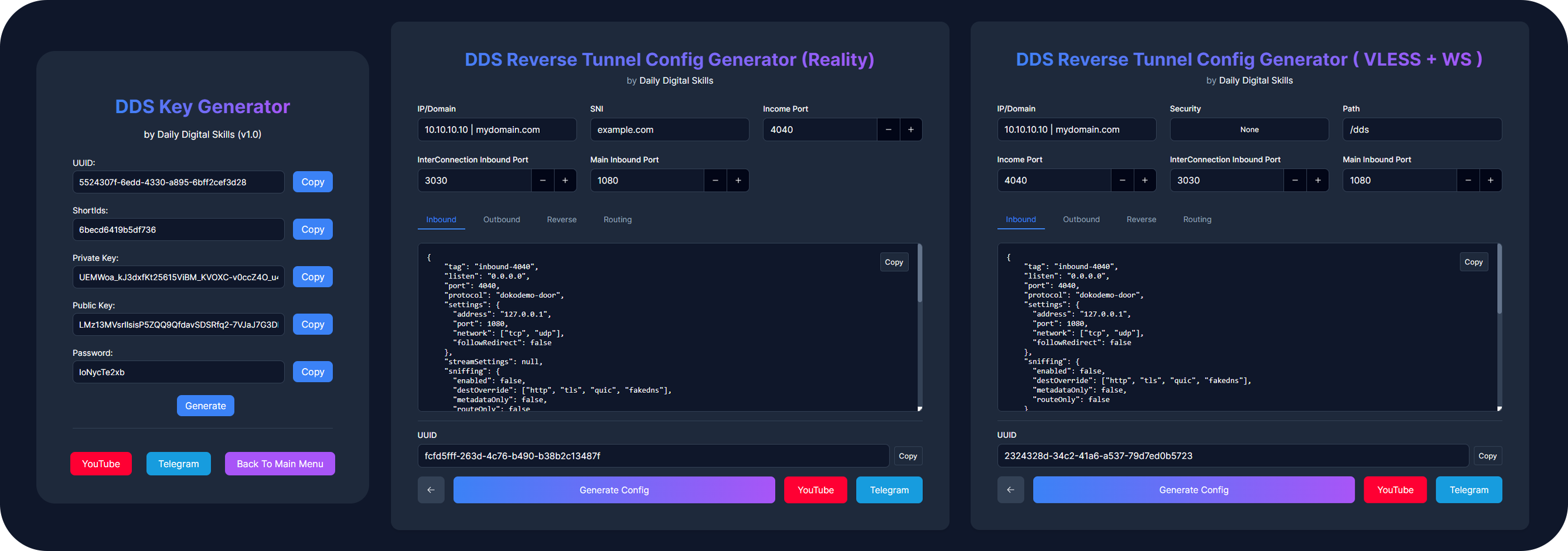The width and height of the screenshot is (1568, 551).
Task: Copy UUID in Reality panel
Action: 908,456
